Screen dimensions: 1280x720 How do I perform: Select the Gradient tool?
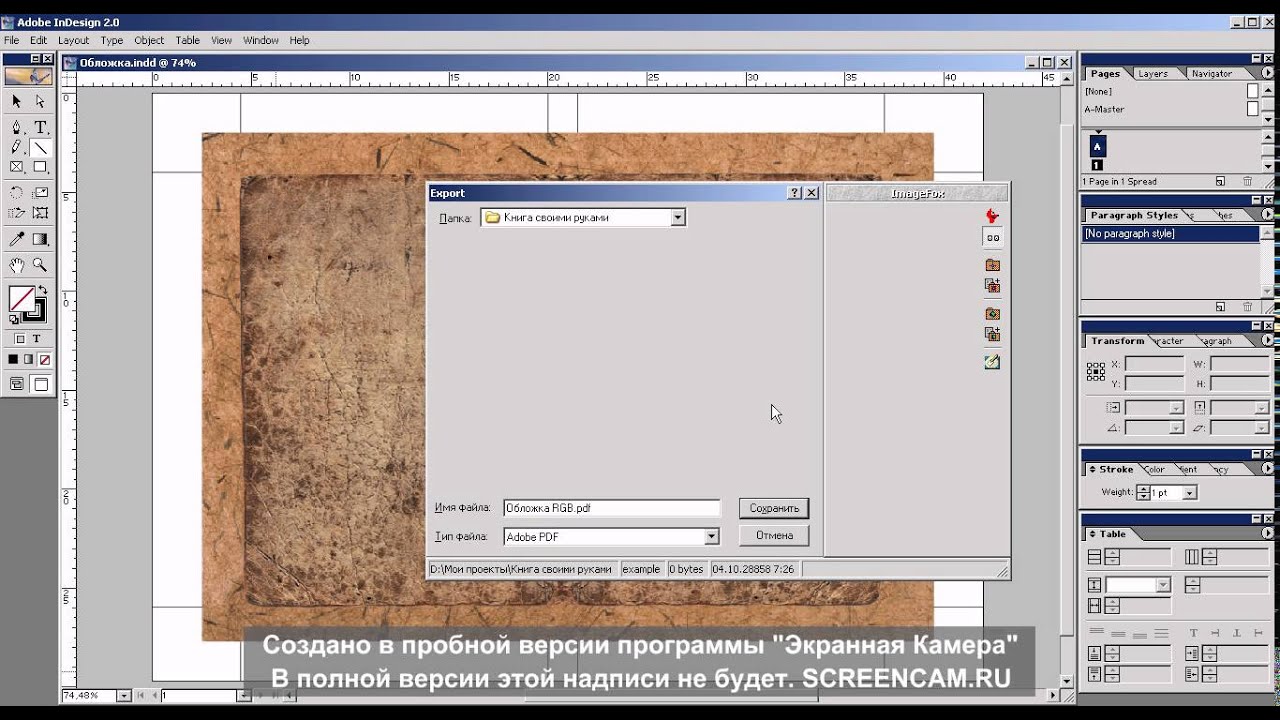40,239
